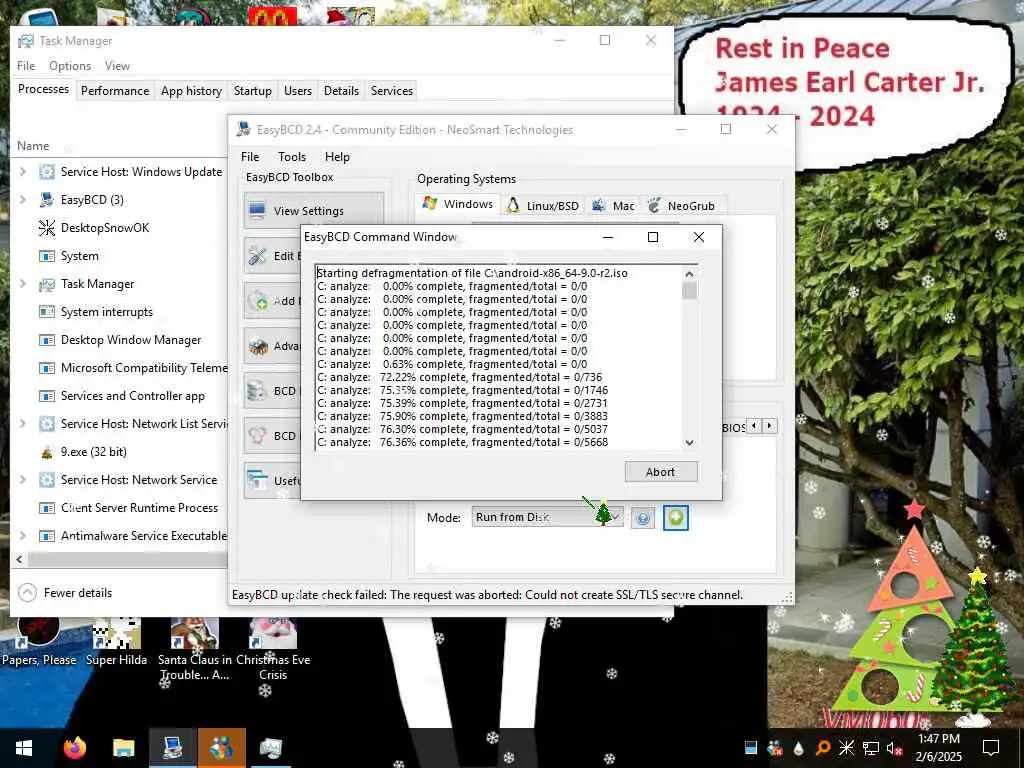This screenshot has width=1024, height=768.
Task: Click the round blue button beside Mode dropdown
Action: coord(643,519)
